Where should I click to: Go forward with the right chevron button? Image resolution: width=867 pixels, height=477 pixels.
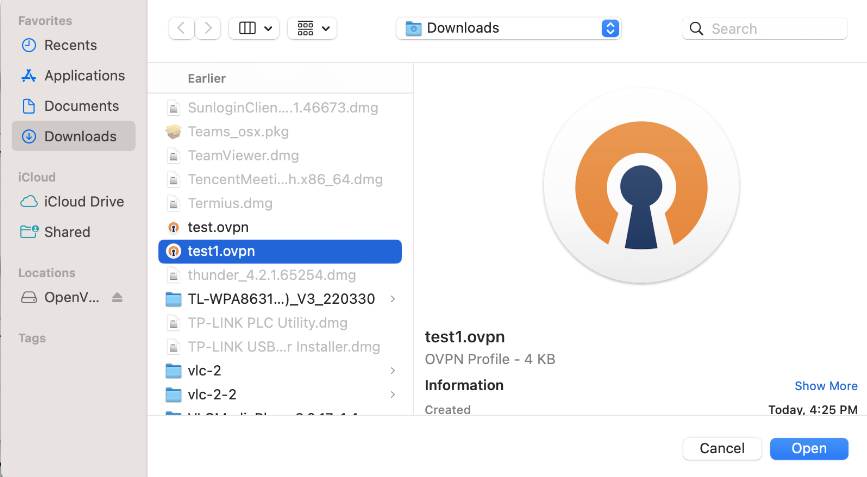point(208,28)
